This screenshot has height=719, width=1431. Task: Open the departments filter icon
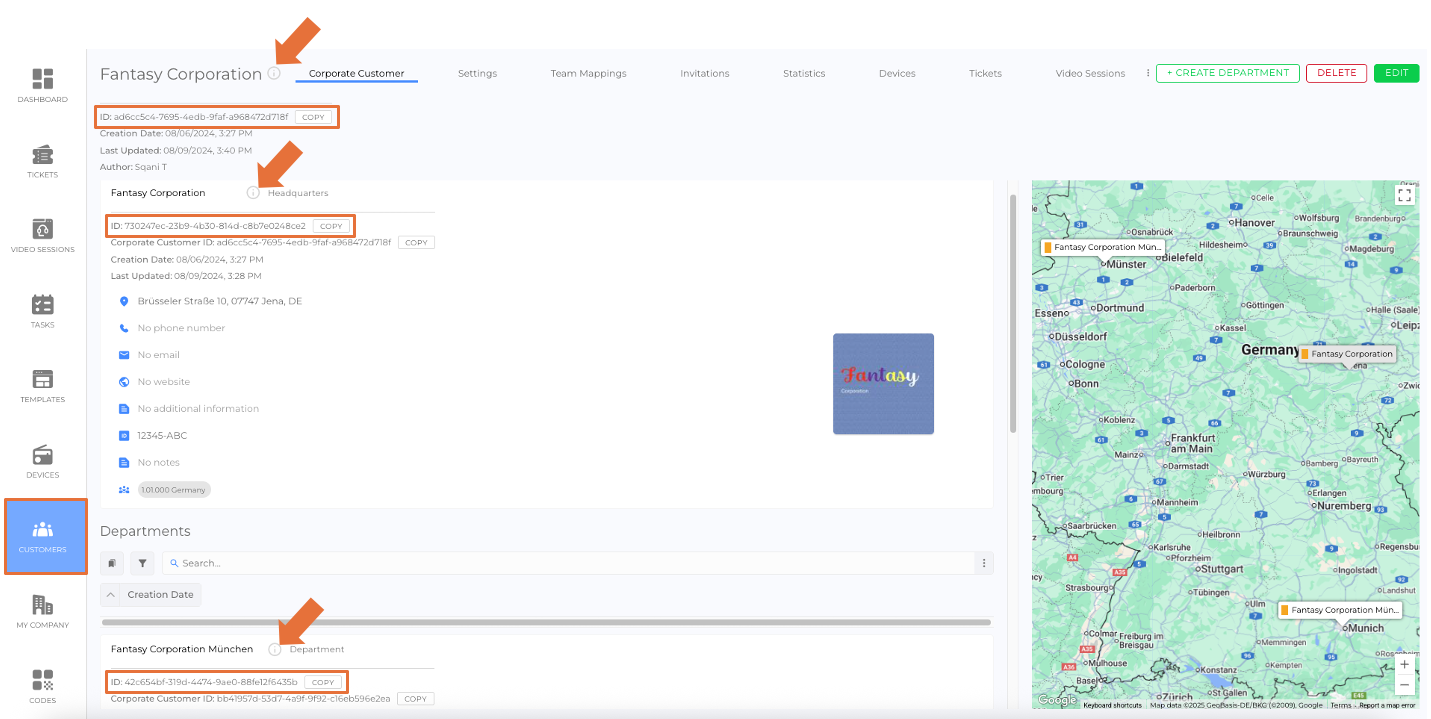click(143, 563)
